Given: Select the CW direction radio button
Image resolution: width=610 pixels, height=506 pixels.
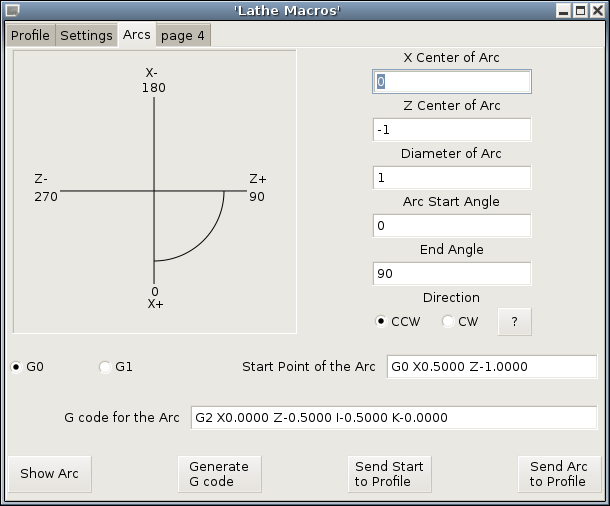Looking at the screenshot, I should click(x=448, y=322).
